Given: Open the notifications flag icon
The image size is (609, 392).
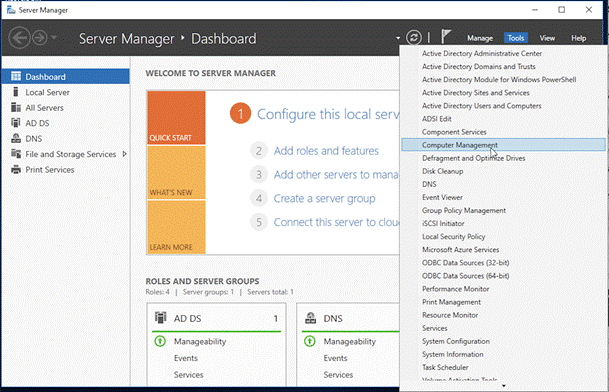Looking at the screenshot, I should click(446, 37).
